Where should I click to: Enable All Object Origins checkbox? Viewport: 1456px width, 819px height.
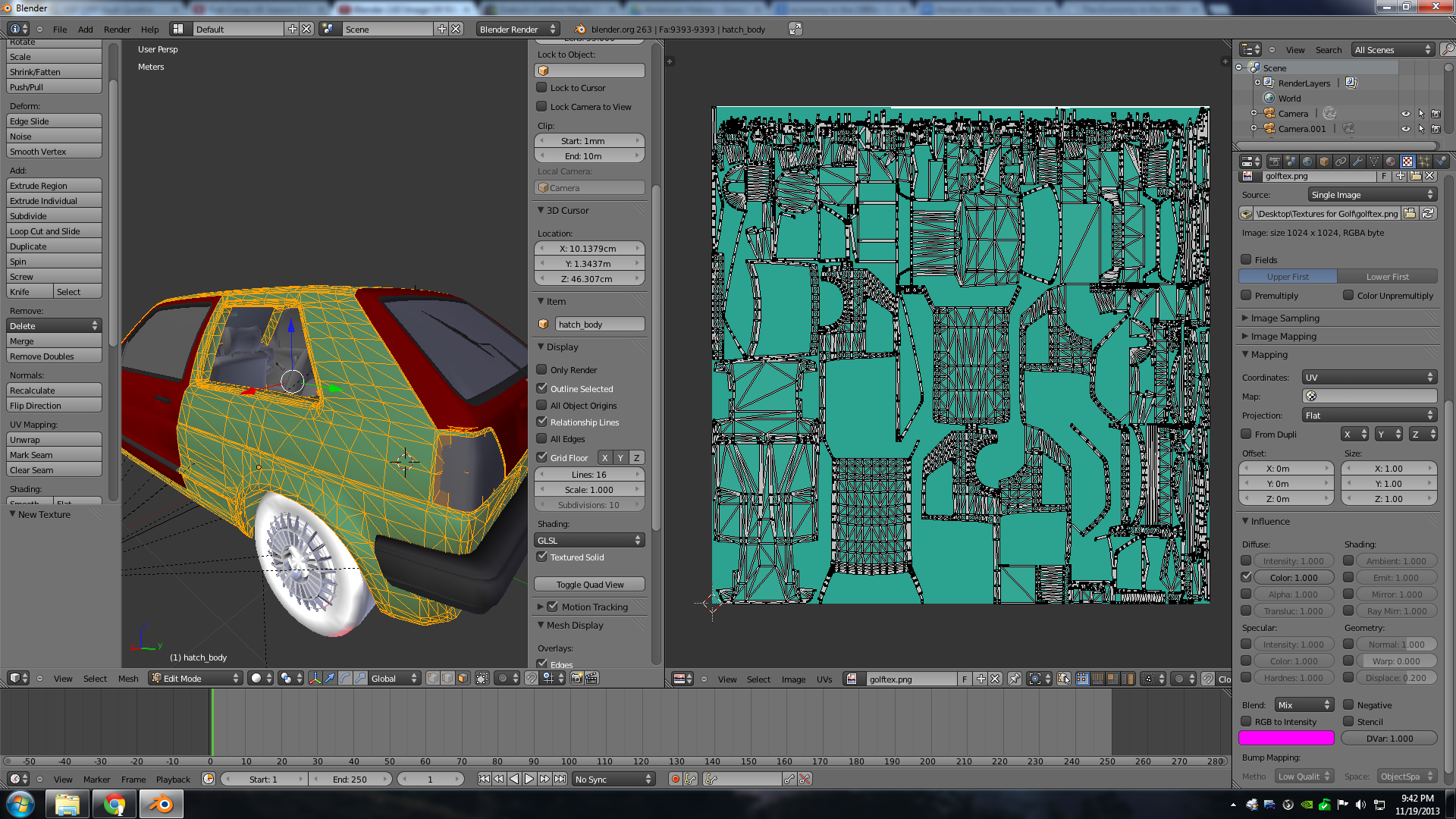(541, 405)
